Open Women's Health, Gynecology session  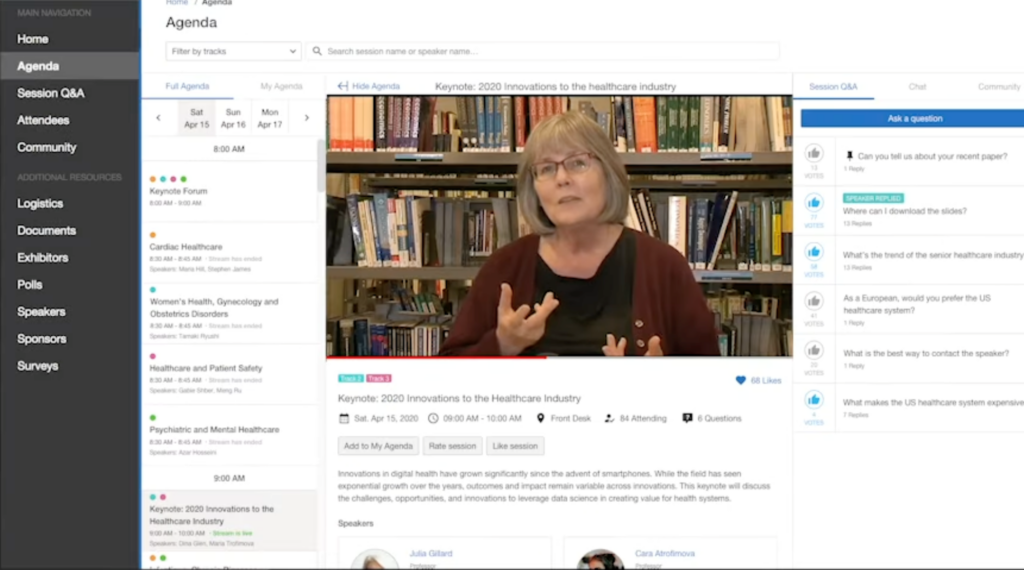point(229,313)
